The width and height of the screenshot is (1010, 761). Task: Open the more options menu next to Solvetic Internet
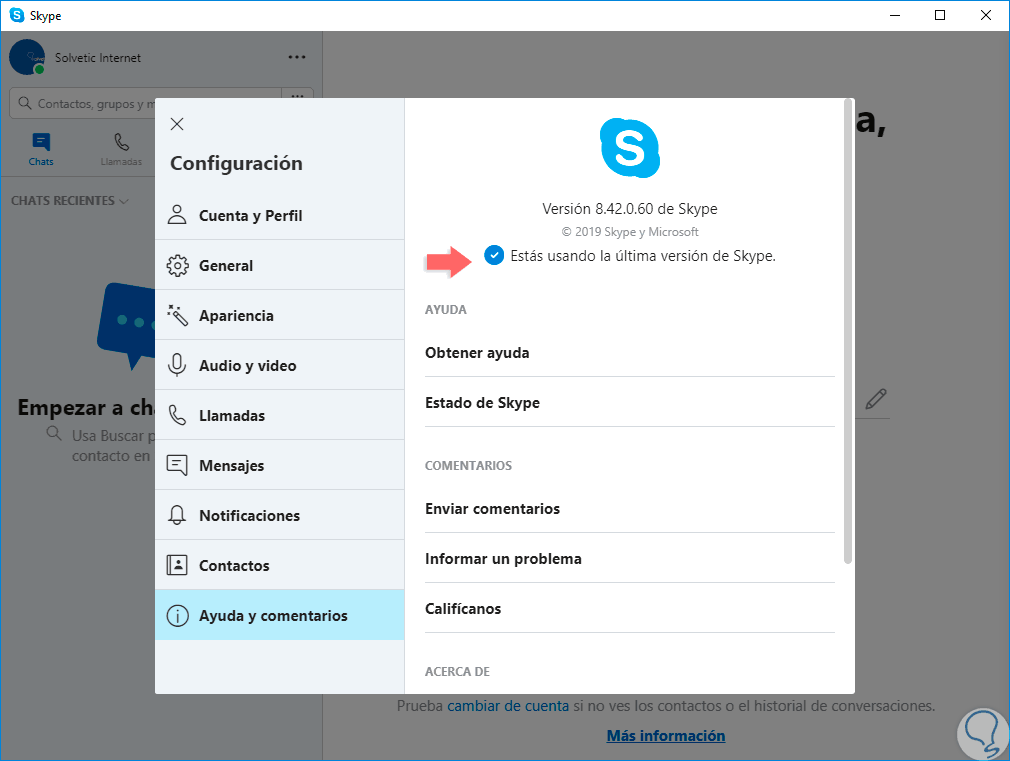click(297, 57)
